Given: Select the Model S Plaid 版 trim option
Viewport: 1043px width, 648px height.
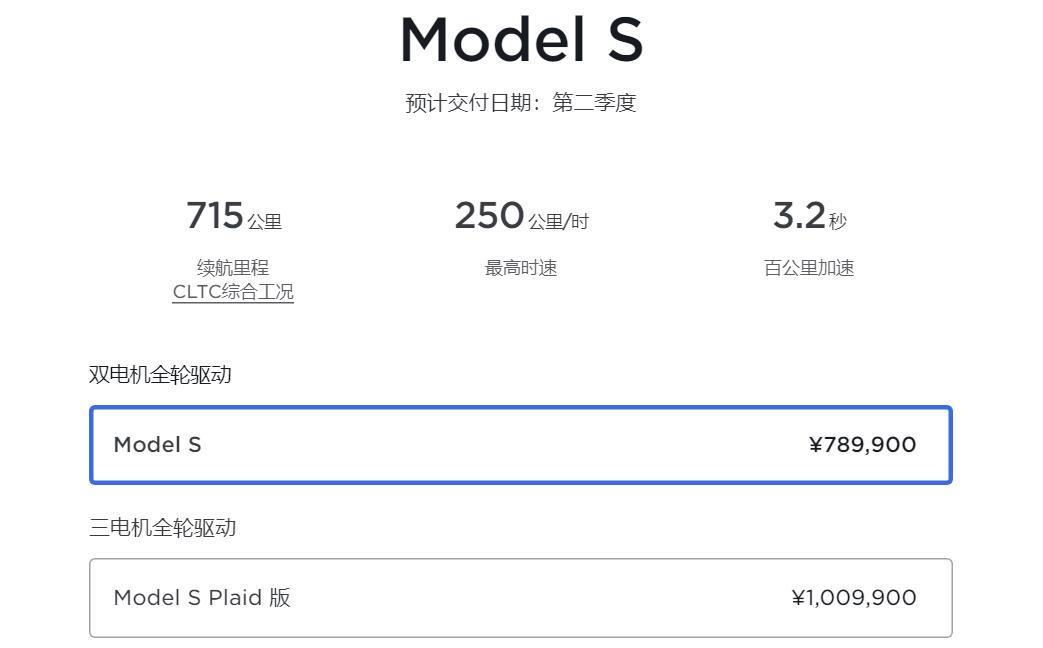Looking at the screenshot, I should point(520,597).
